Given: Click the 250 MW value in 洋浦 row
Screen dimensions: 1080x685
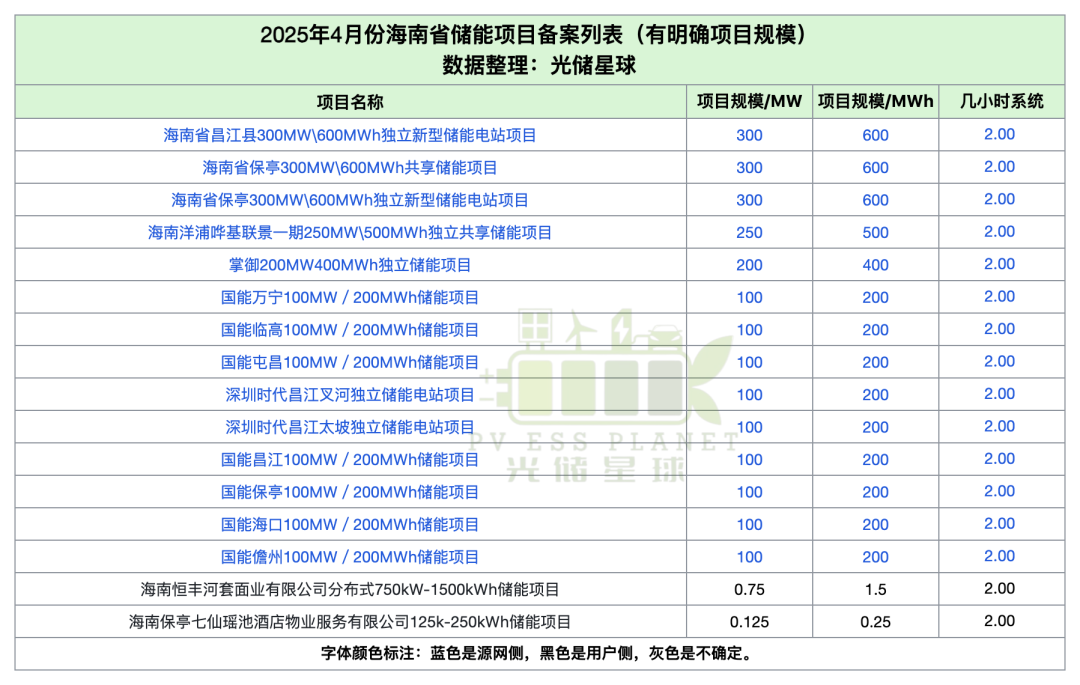Looking at the screenshot, I should click(x=749, y=232).
